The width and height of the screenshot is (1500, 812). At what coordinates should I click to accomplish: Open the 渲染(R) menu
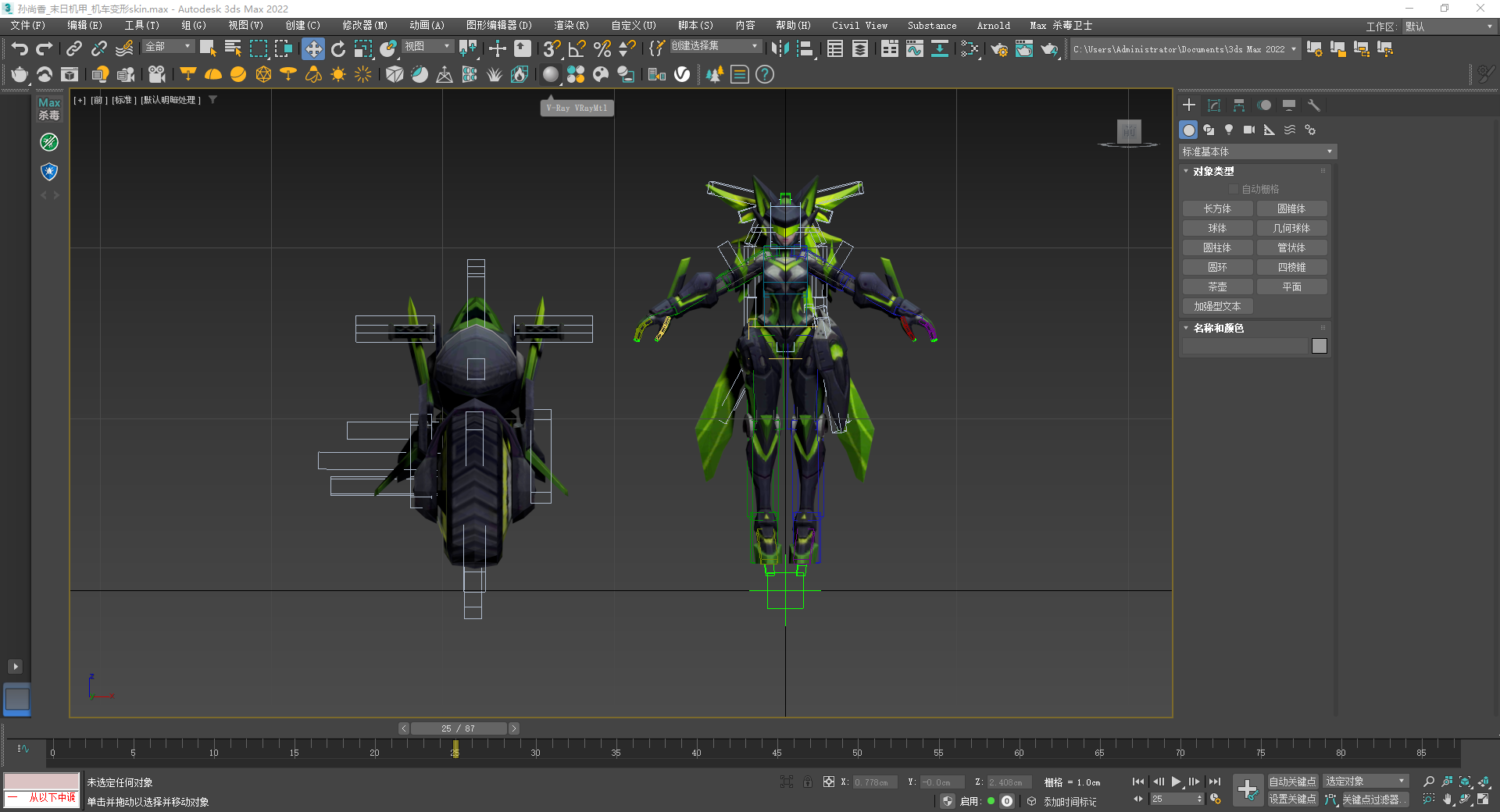[x=571, y=26]
